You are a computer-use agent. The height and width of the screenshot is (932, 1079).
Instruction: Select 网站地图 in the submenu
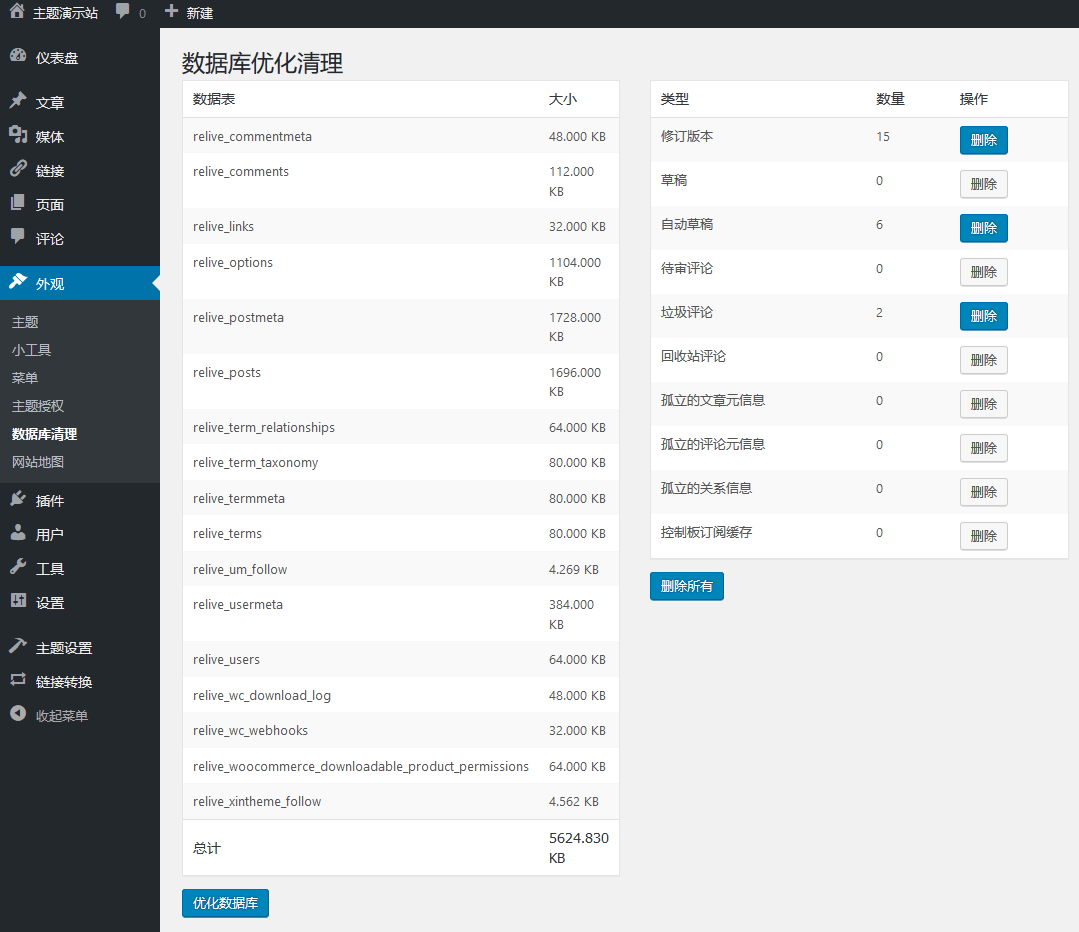click(38, 462)
